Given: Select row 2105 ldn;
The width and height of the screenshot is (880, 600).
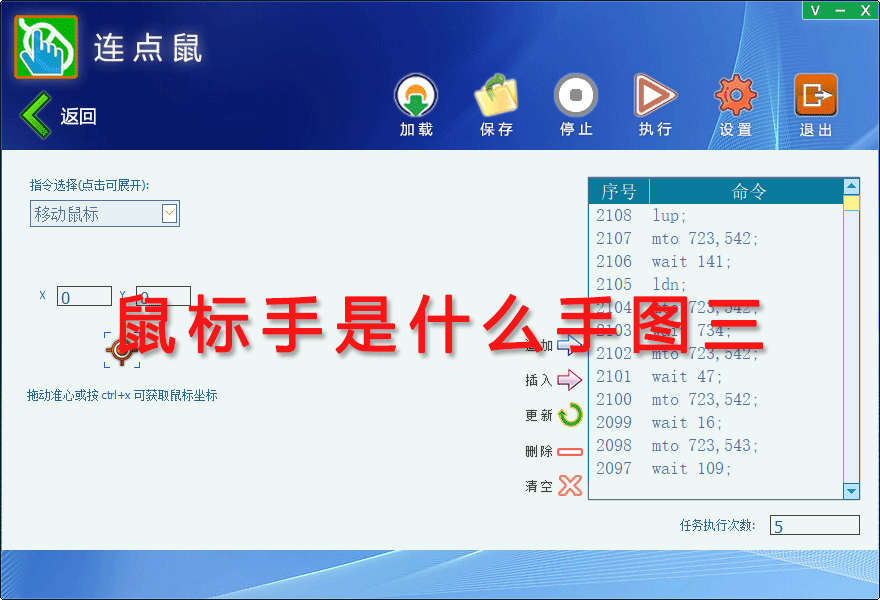Looking at the screenshot, I should point(716,285).
